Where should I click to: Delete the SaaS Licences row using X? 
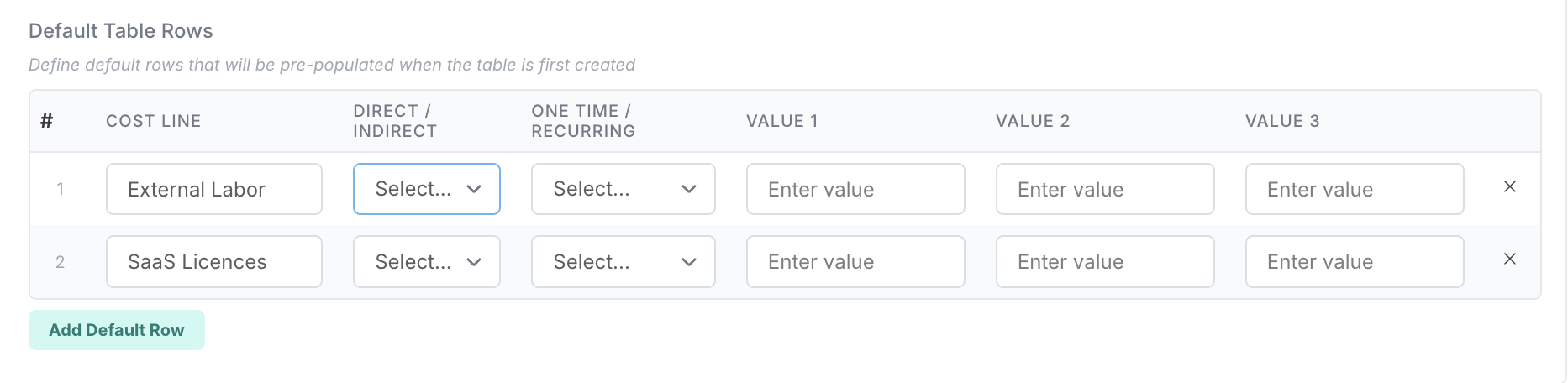point(1509,260)
